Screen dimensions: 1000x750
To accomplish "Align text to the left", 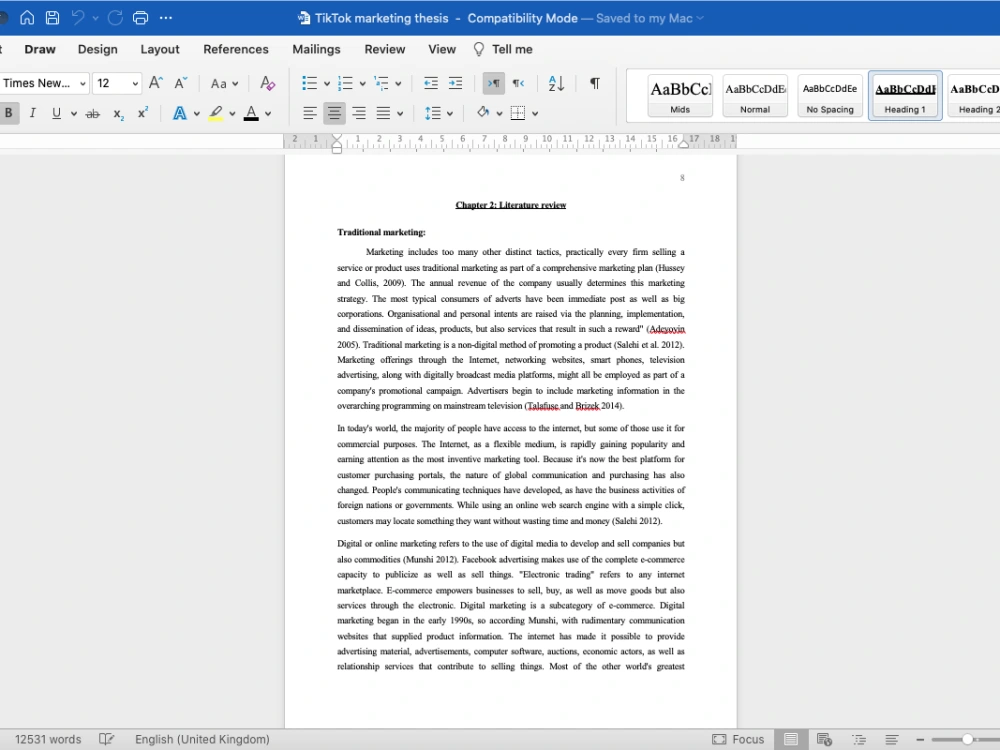I will (309, 114).
